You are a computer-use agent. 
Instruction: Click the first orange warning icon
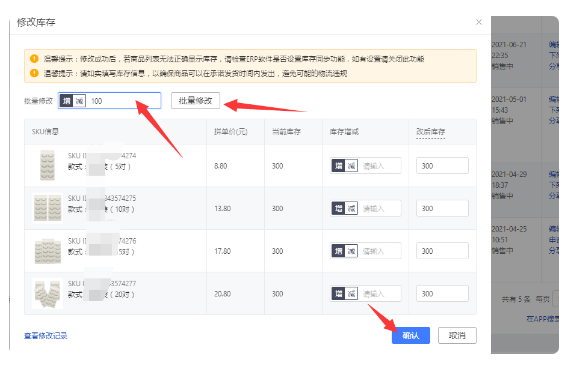pos(34,58)
